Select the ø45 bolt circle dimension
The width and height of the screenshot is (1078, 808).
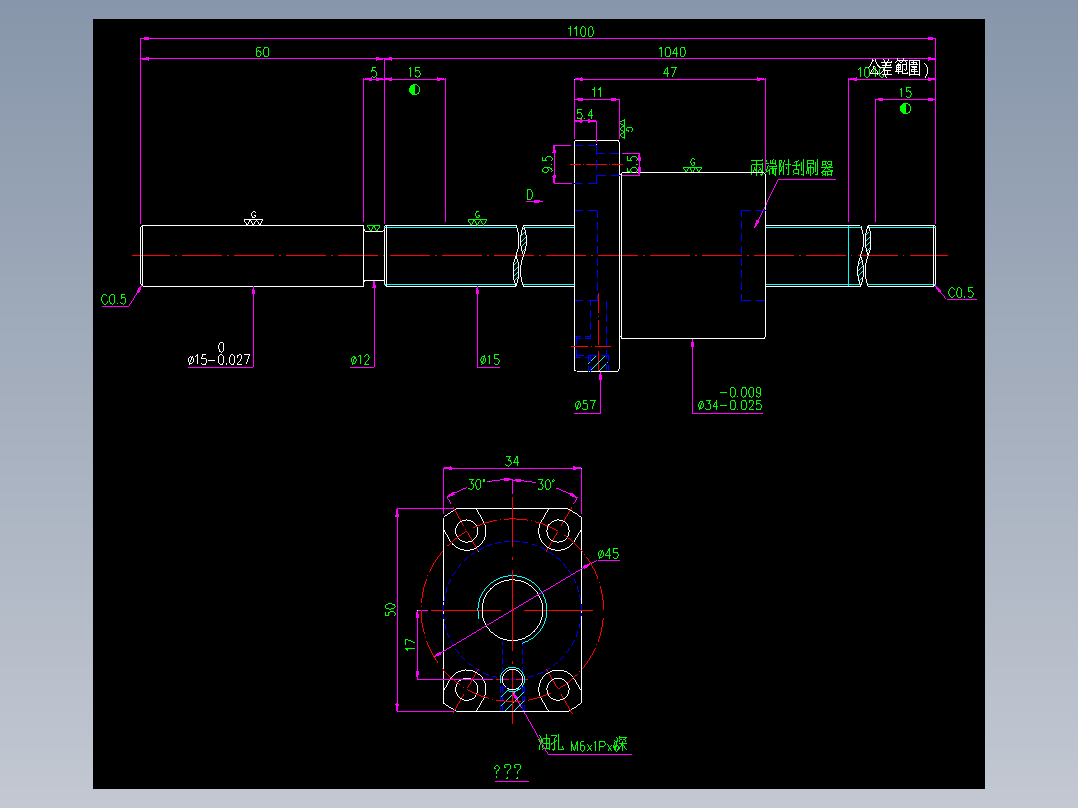(610, 552)
